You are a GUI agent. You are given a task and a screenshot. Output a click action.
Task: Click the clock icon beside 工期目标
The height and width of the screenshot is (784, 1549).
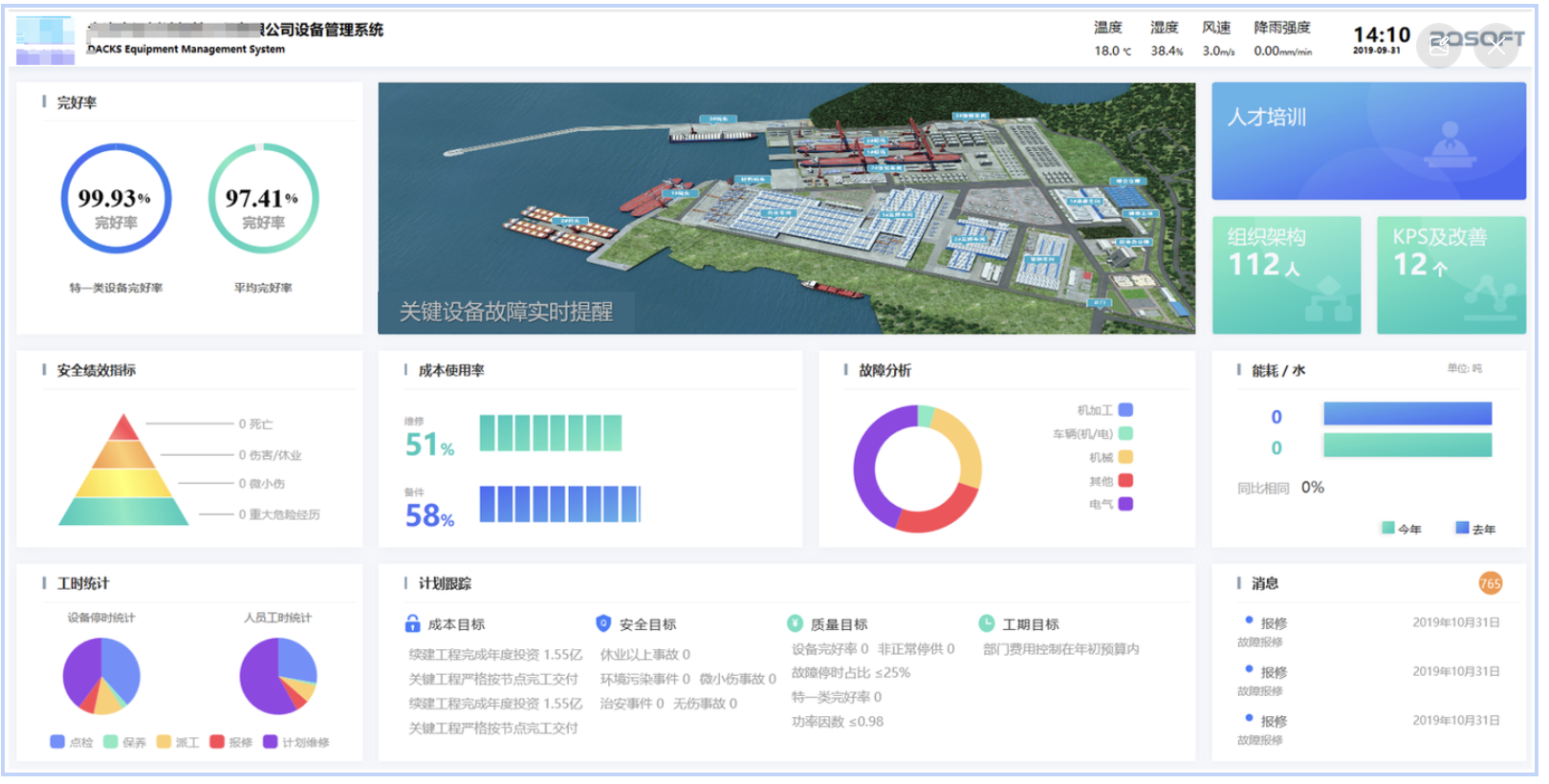pos(987,624)
